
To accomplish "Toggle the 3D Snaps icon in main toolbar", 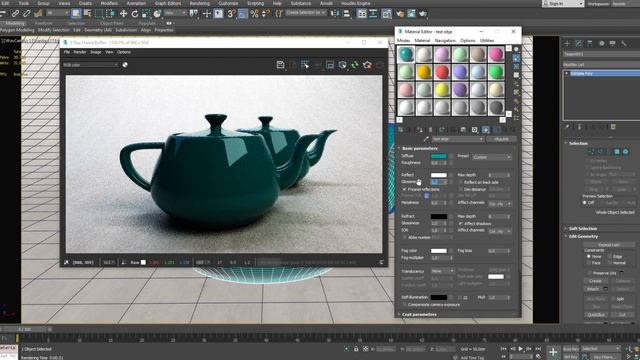I will tap(231, 14).
